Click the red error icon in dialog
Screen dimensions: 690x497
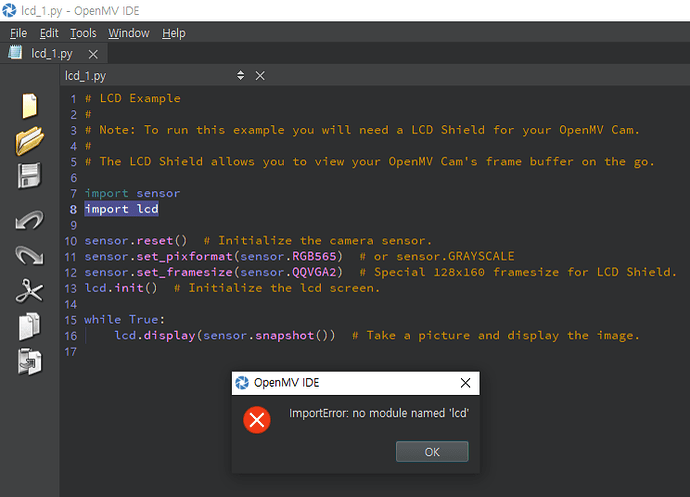tap(257, 420)
